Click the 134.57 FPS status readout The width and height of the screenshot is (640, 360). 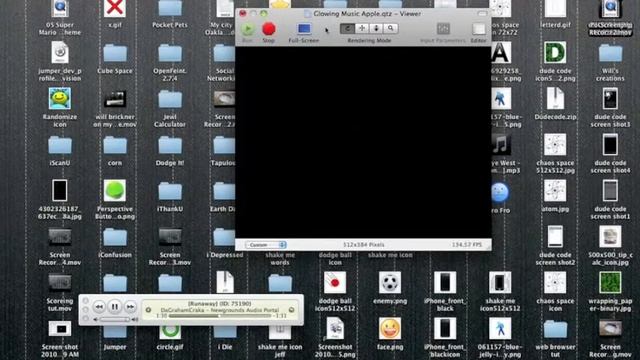click(467, 245)
